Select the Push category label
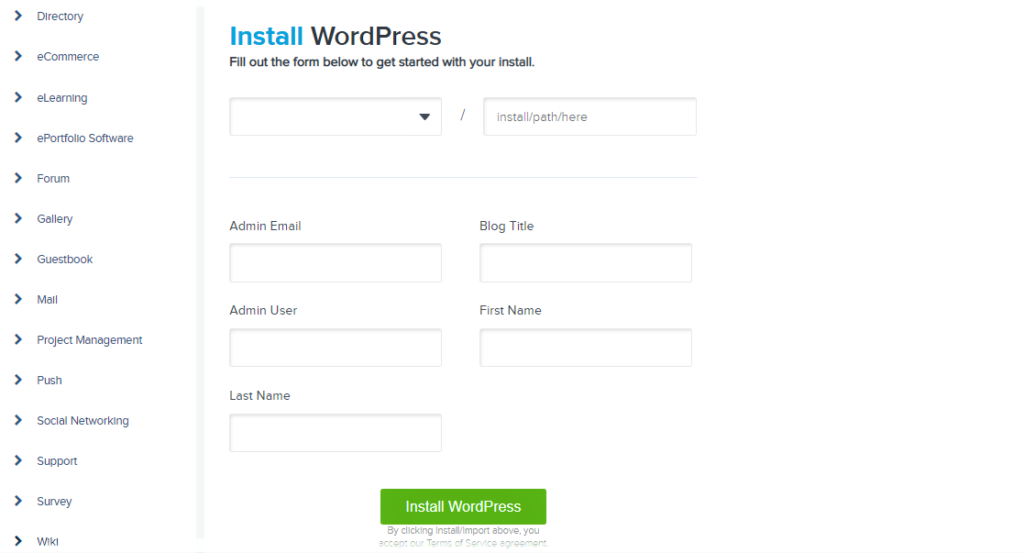Viewport: 1024px width, 553px height. (50, 381)
